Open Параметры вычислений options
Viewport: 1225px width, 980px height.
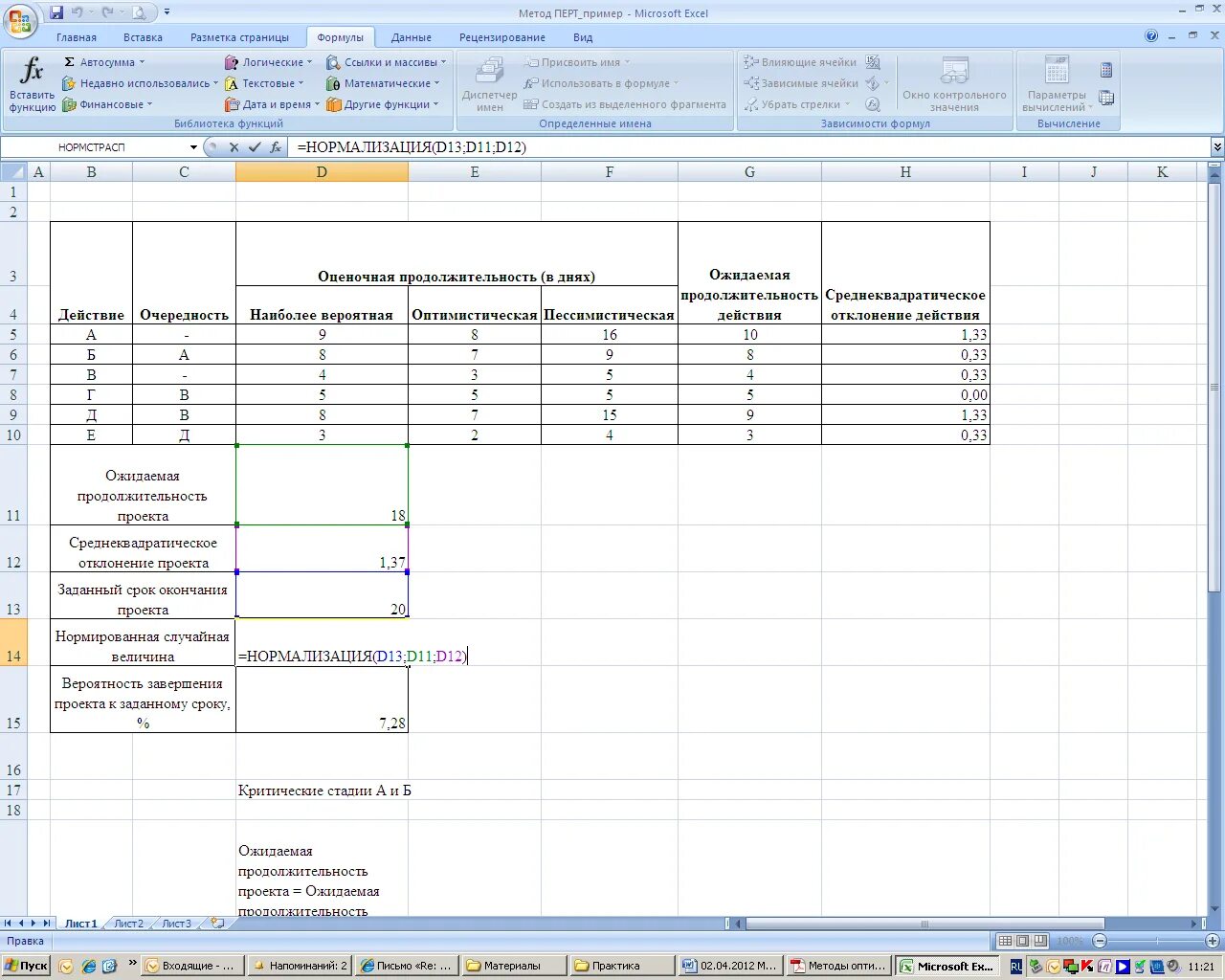[1057, 84]
